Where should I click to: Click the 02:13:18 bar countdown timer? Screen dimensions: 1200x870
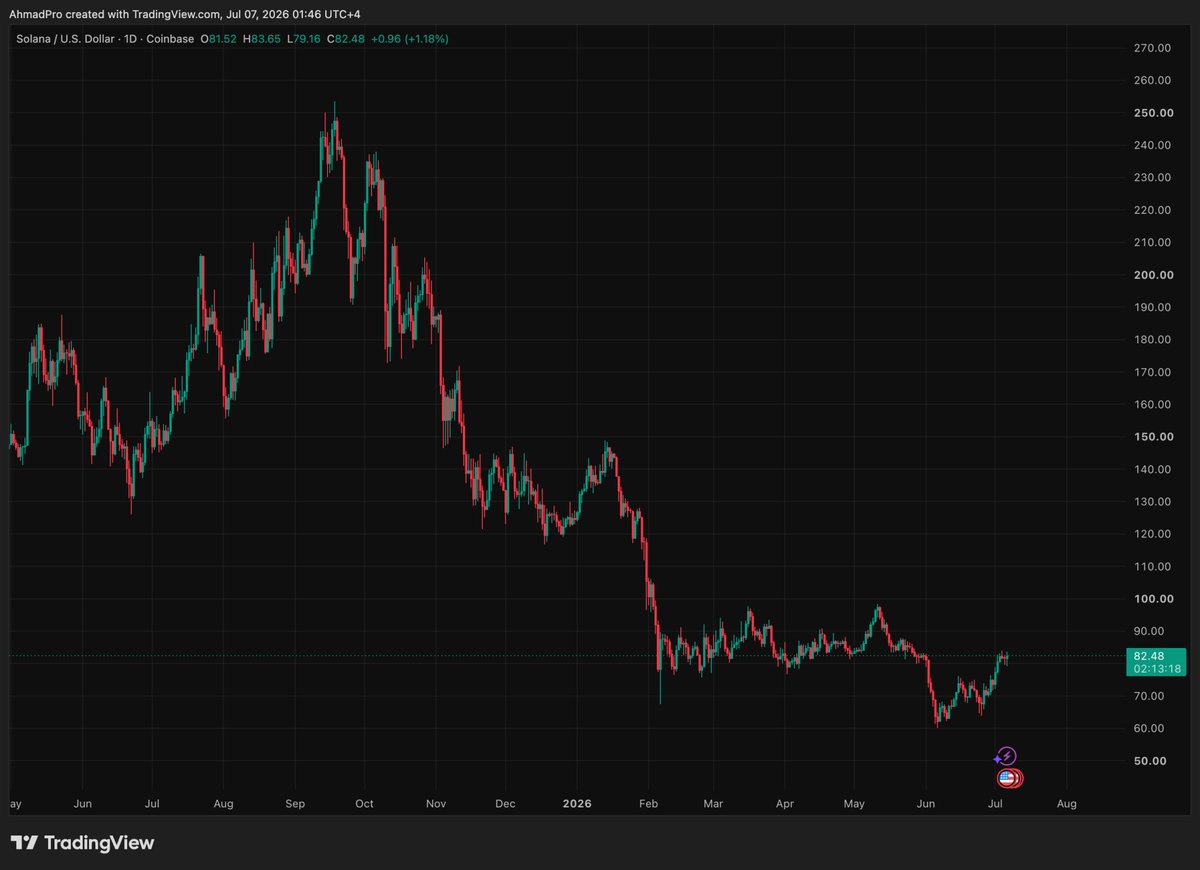[x=1156, y=669]
